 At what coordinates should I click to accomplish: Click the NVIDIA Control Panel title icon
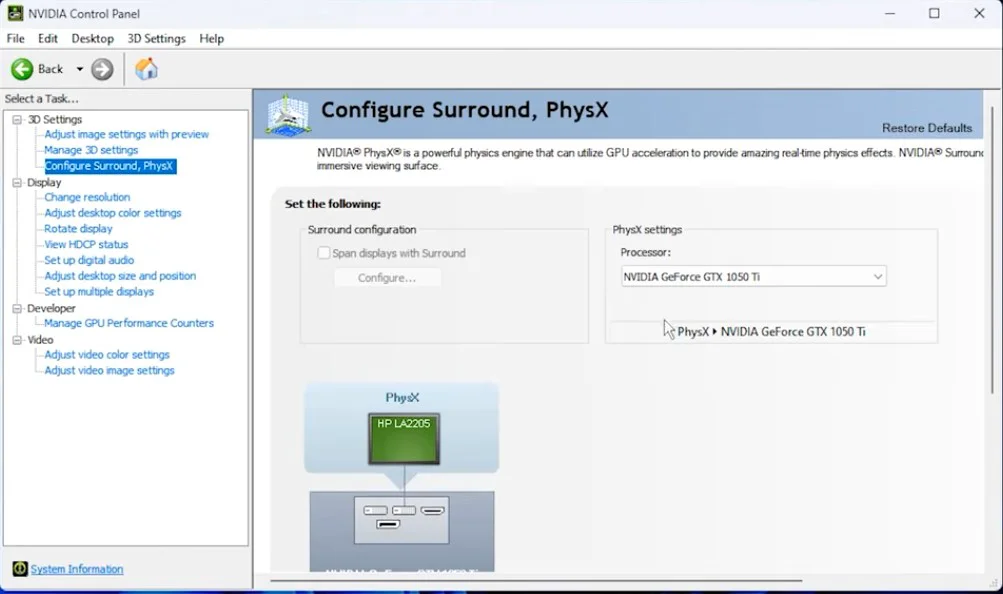click(15, 14)
